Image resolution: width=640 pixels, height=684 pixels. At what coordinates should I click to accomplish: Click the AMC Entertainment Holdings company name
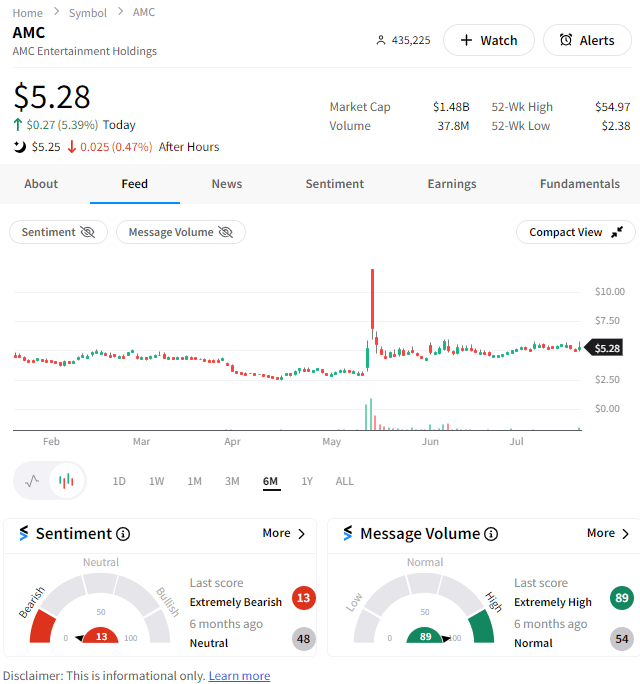(x=85, y=51)
